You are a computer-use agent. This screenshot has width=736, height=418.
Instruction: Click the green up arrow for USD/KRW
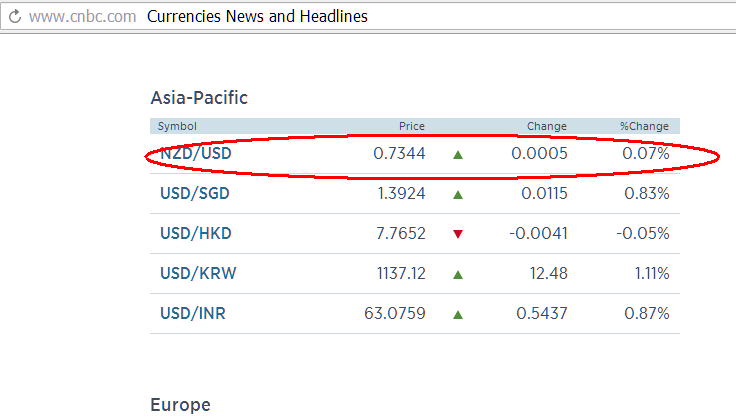pos(458,274)
